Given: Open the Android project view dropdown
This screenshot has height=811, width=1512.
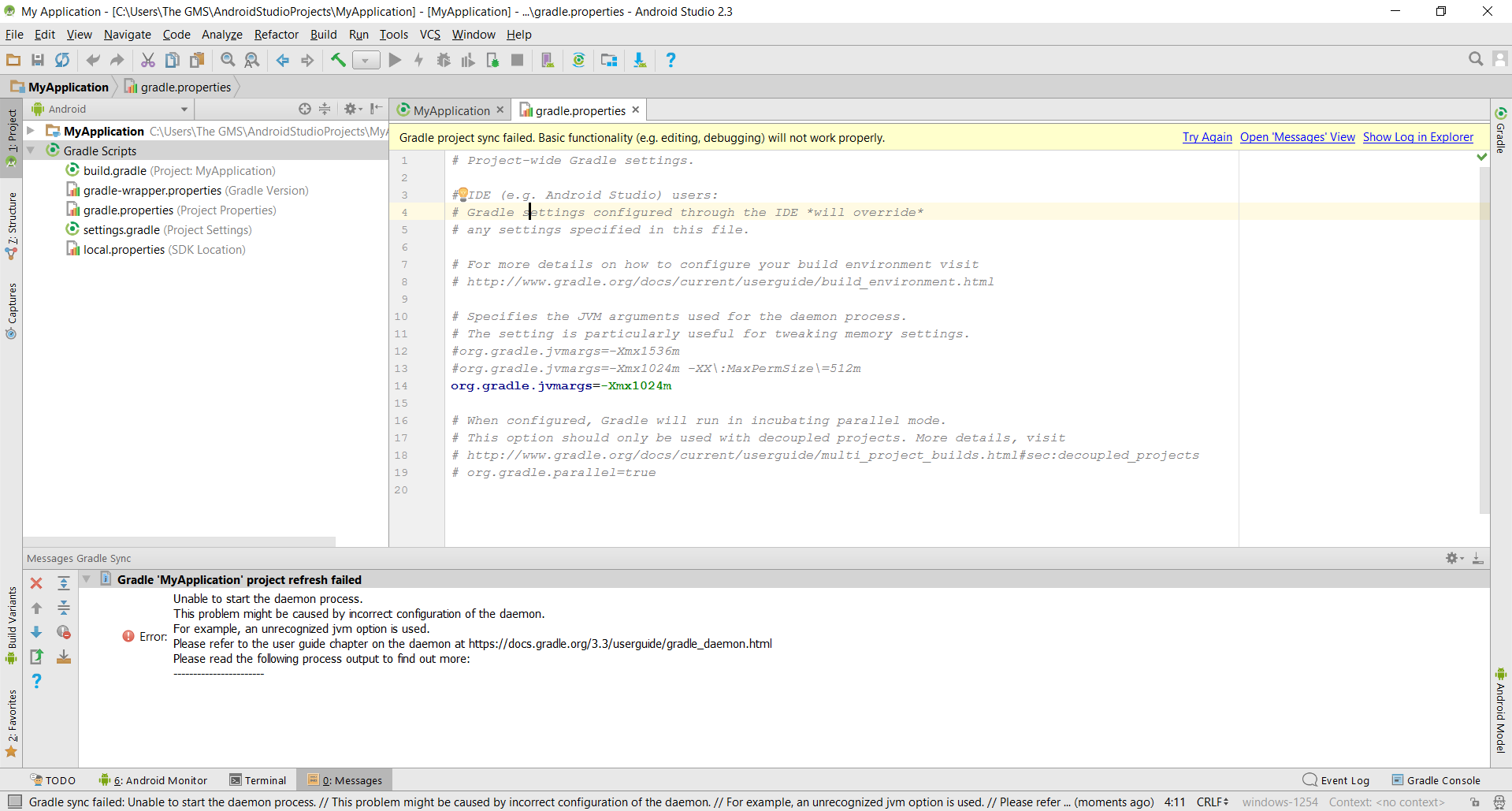Looking at the screenshot, I should [110, 109].
